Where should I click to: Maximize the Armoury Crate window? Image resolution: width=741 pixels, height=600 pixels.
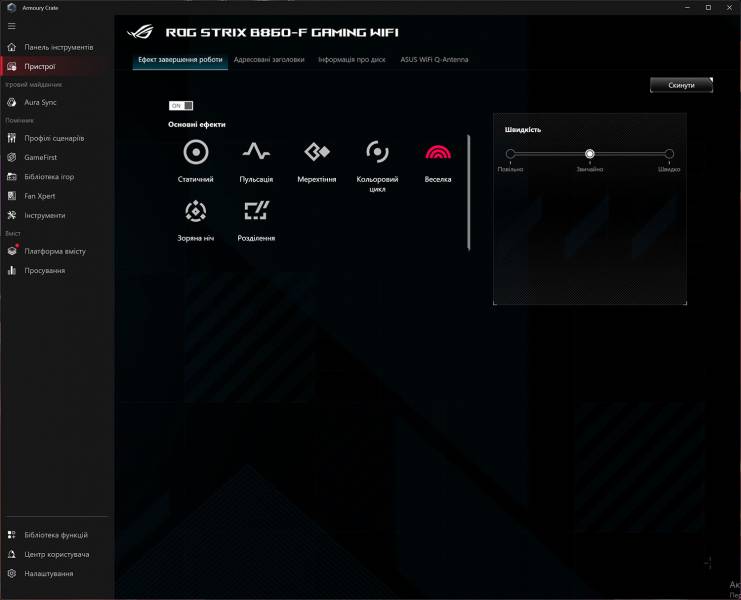pyautogui.click(x=708, y=8)
